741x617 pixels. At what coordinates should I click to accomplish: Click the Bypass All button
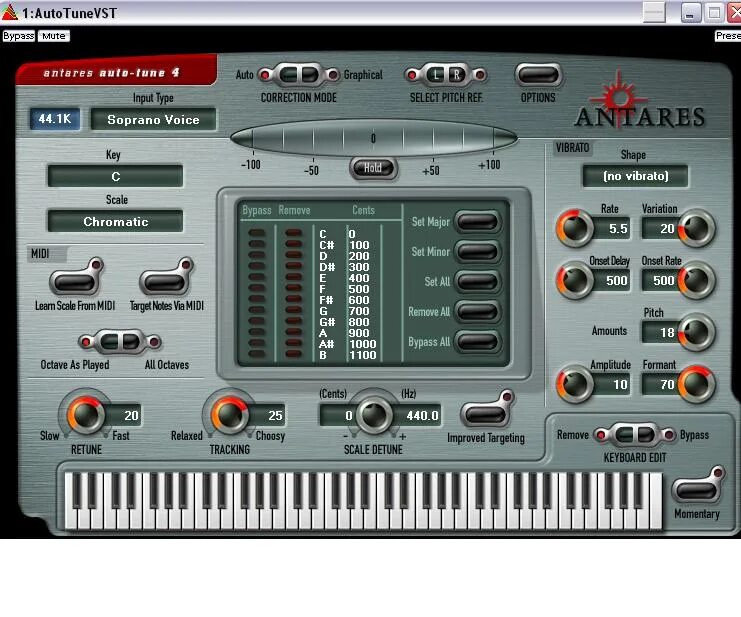tap(477, 342)
